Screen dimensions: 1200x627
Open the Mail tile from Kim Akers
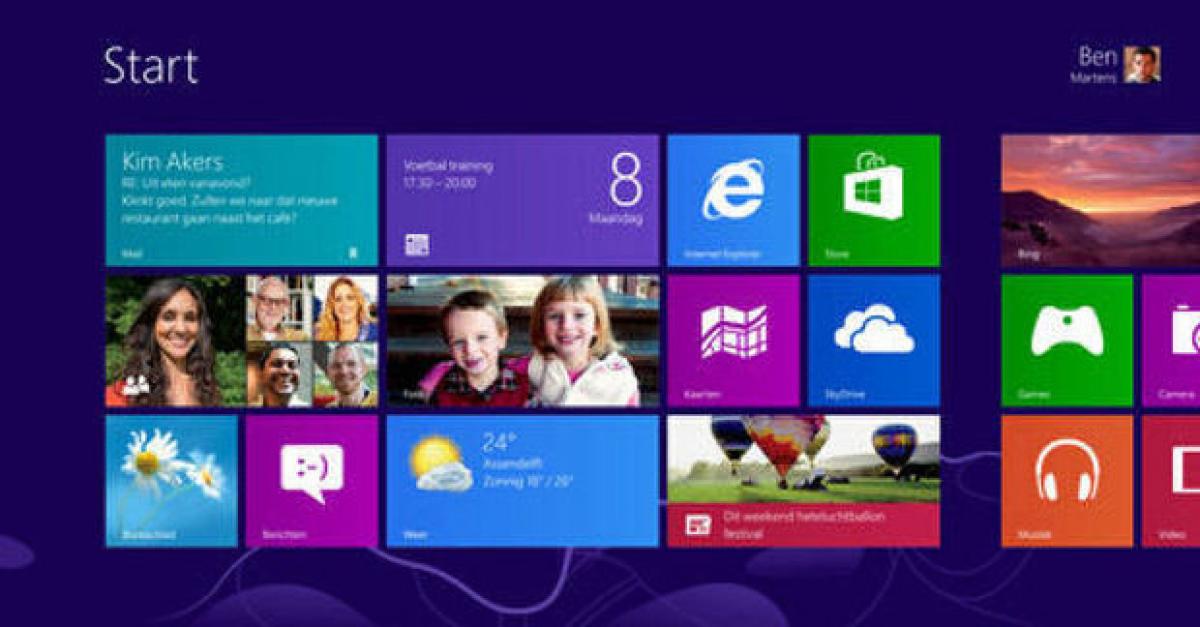coord(241,200)
